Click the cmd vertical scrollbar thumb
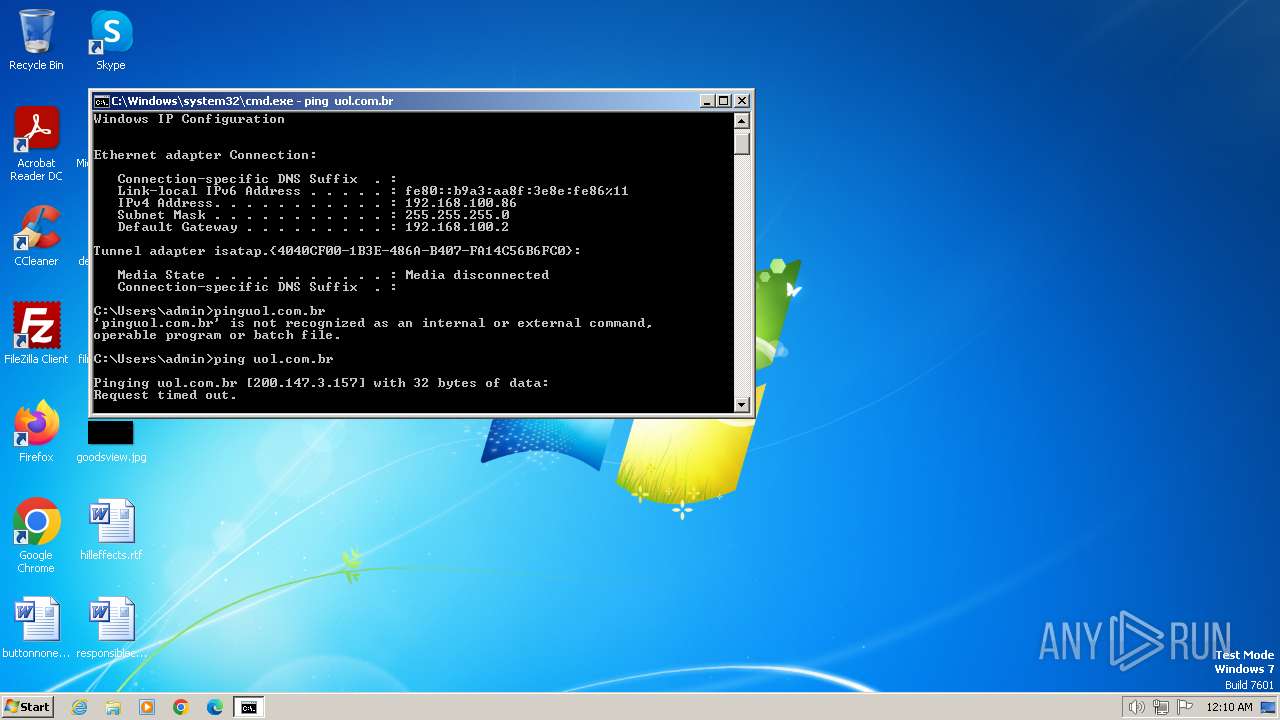 coord(742,143)
